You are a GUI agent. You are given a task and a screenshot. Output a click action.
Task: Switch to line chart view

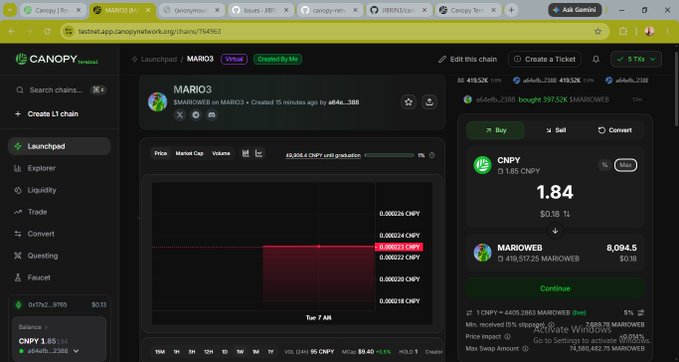click(x=259, y=153)
